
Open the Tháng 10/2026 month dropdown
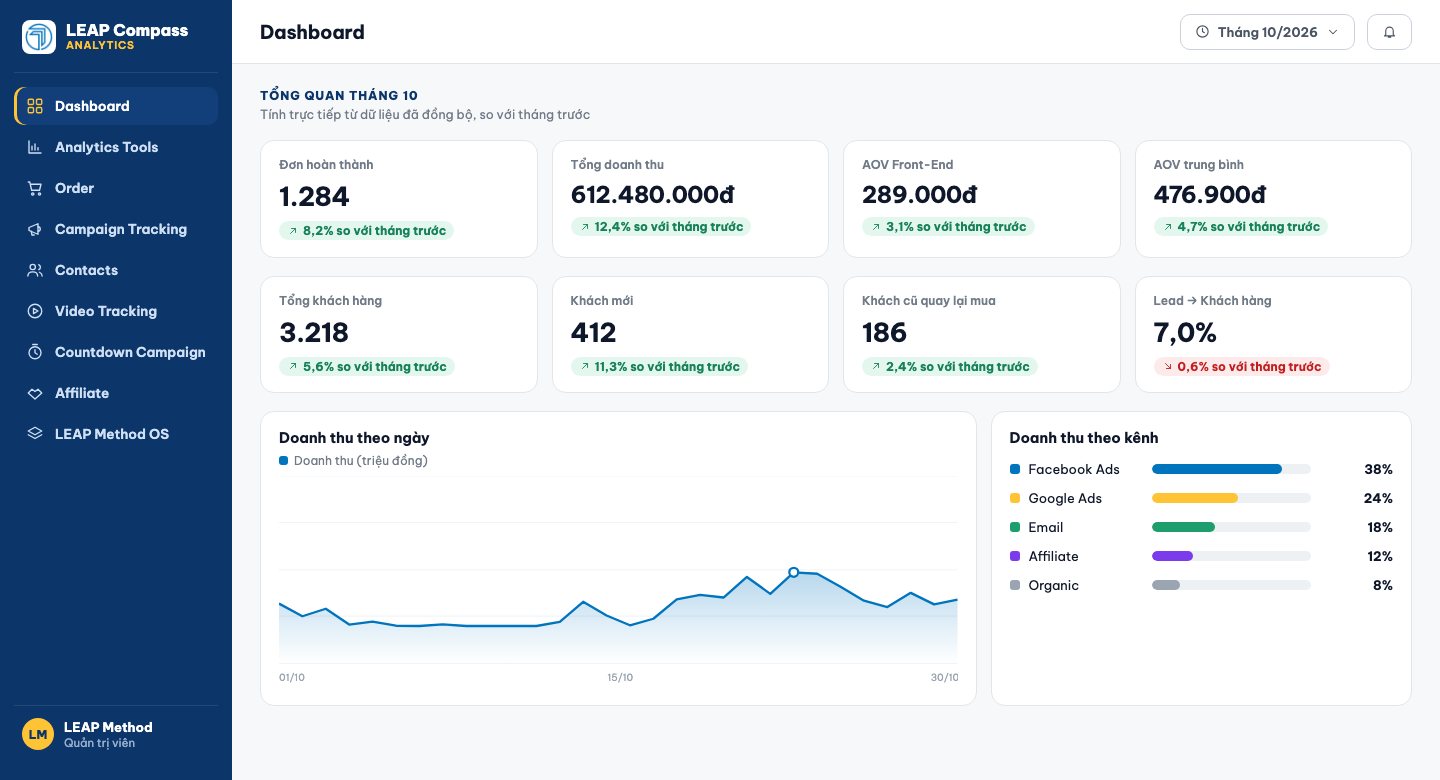pyautogui.click(x=1267, y=32)
